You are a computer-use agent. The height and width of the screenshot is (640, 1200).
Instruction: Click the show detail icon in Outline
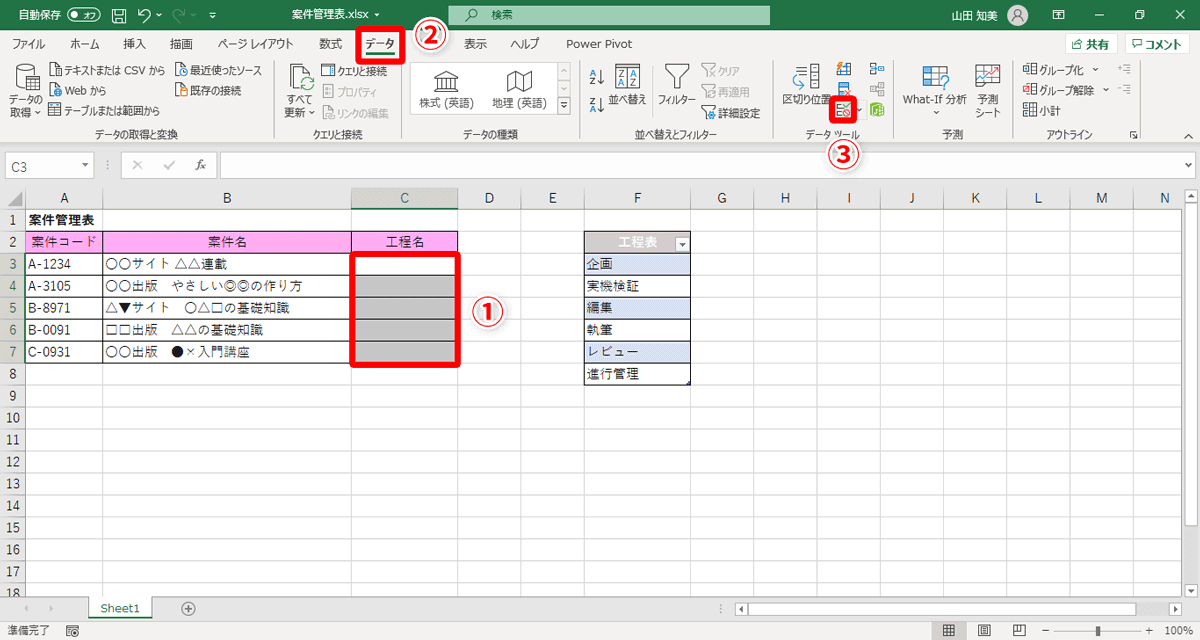pos(1124,69)
